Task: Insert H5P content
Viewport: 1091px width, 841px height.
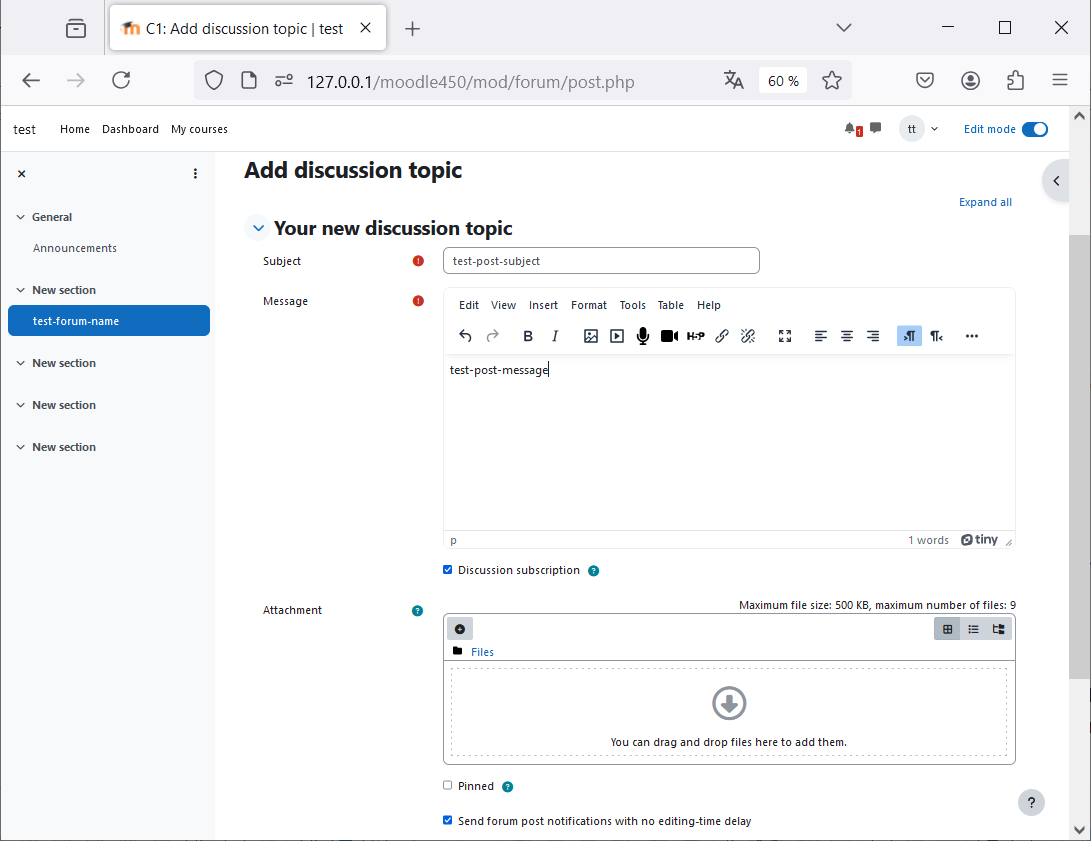Action: coord(695,336)
